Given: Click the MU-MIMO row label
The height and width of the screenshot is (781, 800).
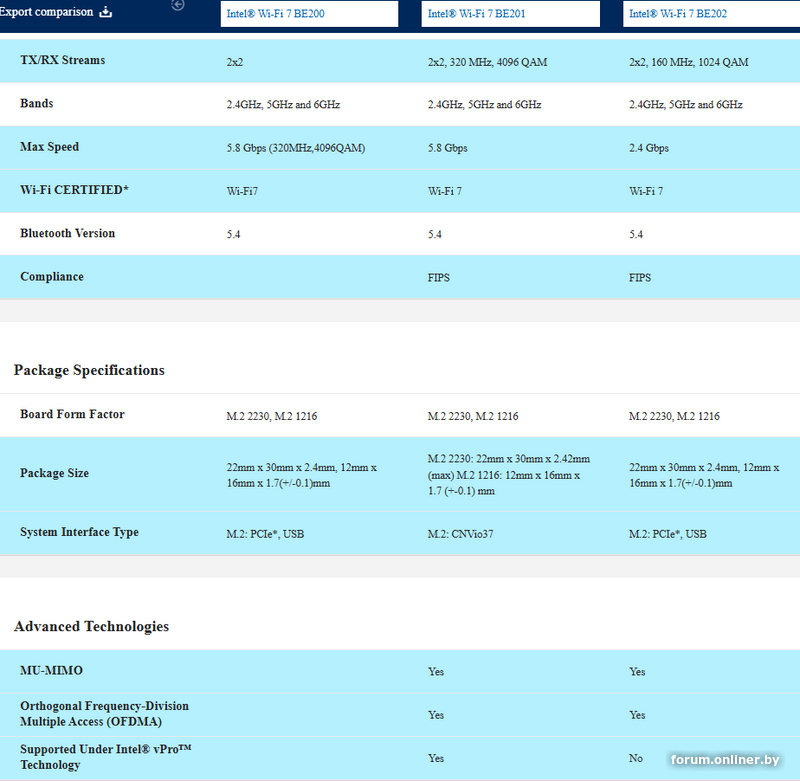Looking at the screenshot, I should pos(51,671).
